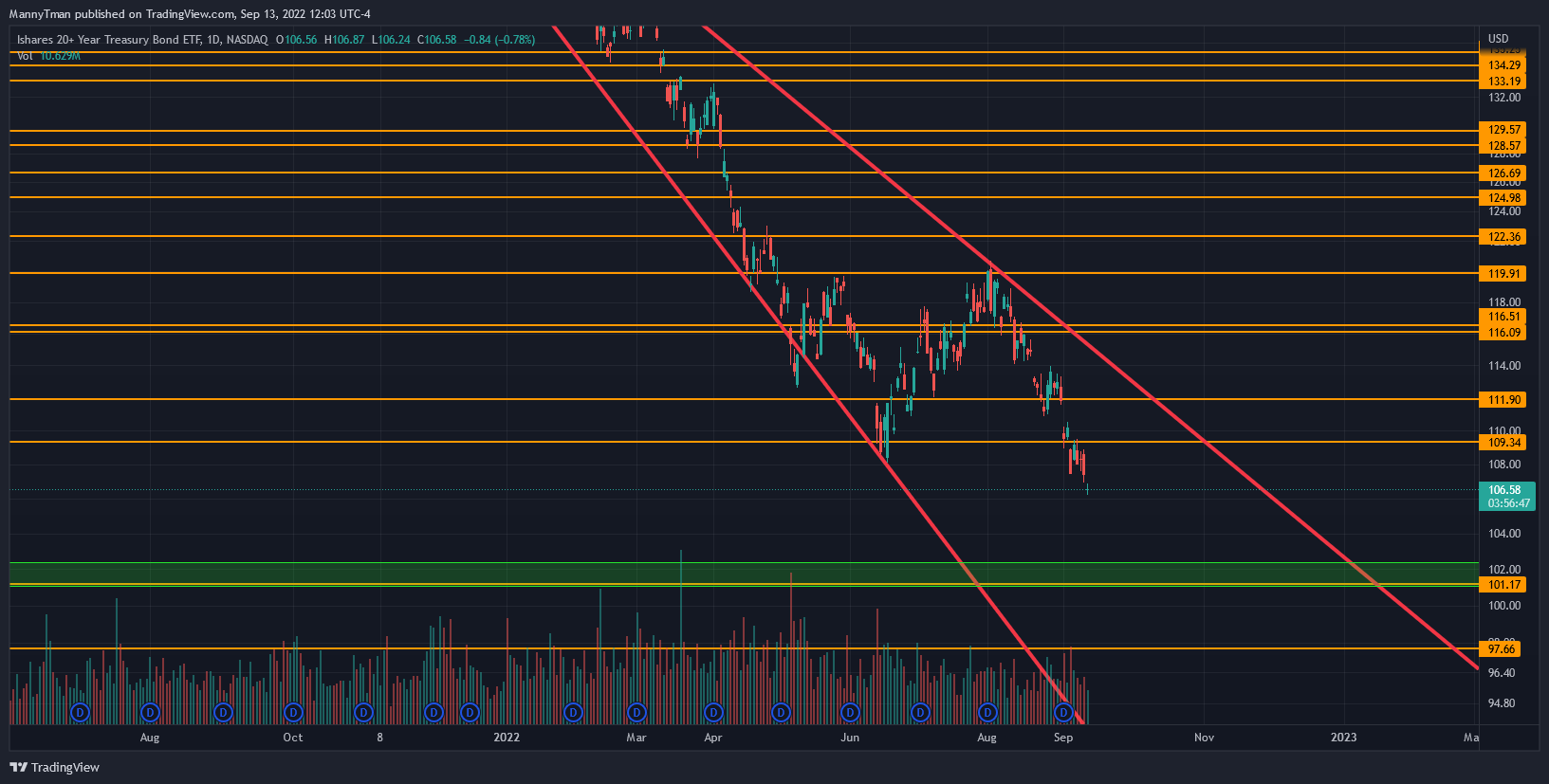Click the 104.00 axis price value
1549x784 pixels.
pyautogui.click(x=1504, y=534)
